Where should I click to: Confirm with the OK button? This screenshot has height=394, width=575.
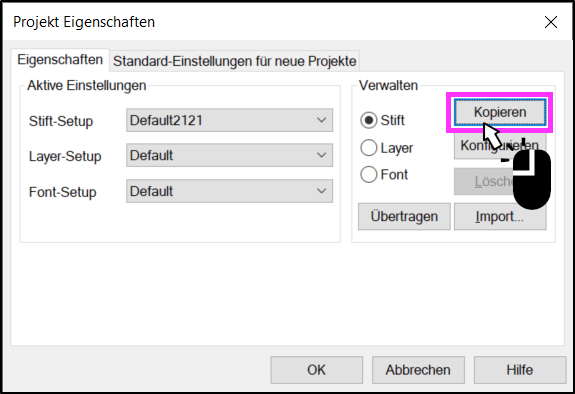[x=316, y=370]
